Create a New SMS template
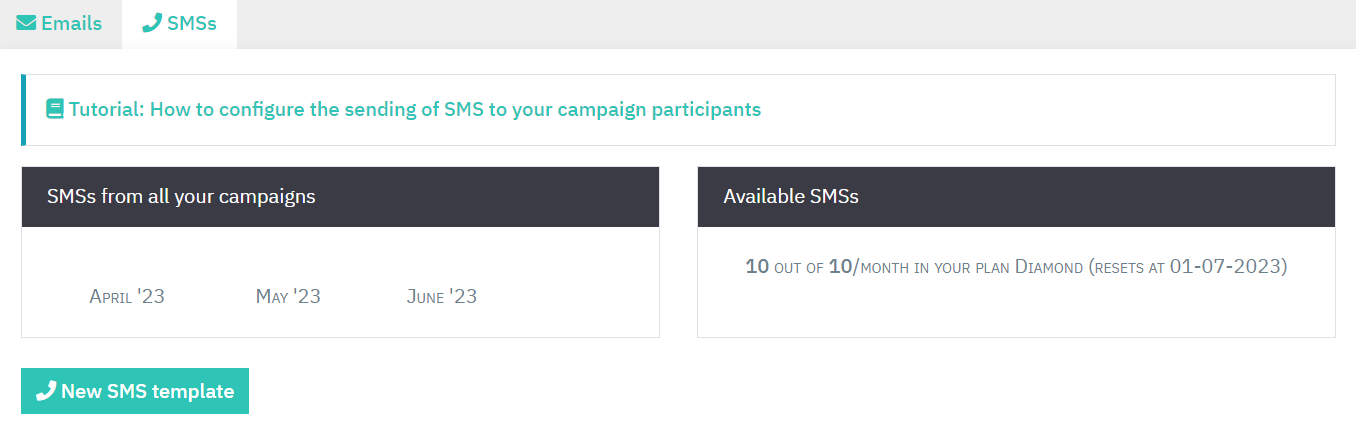The image size is (1356, 443). click(x=135, y=391)
